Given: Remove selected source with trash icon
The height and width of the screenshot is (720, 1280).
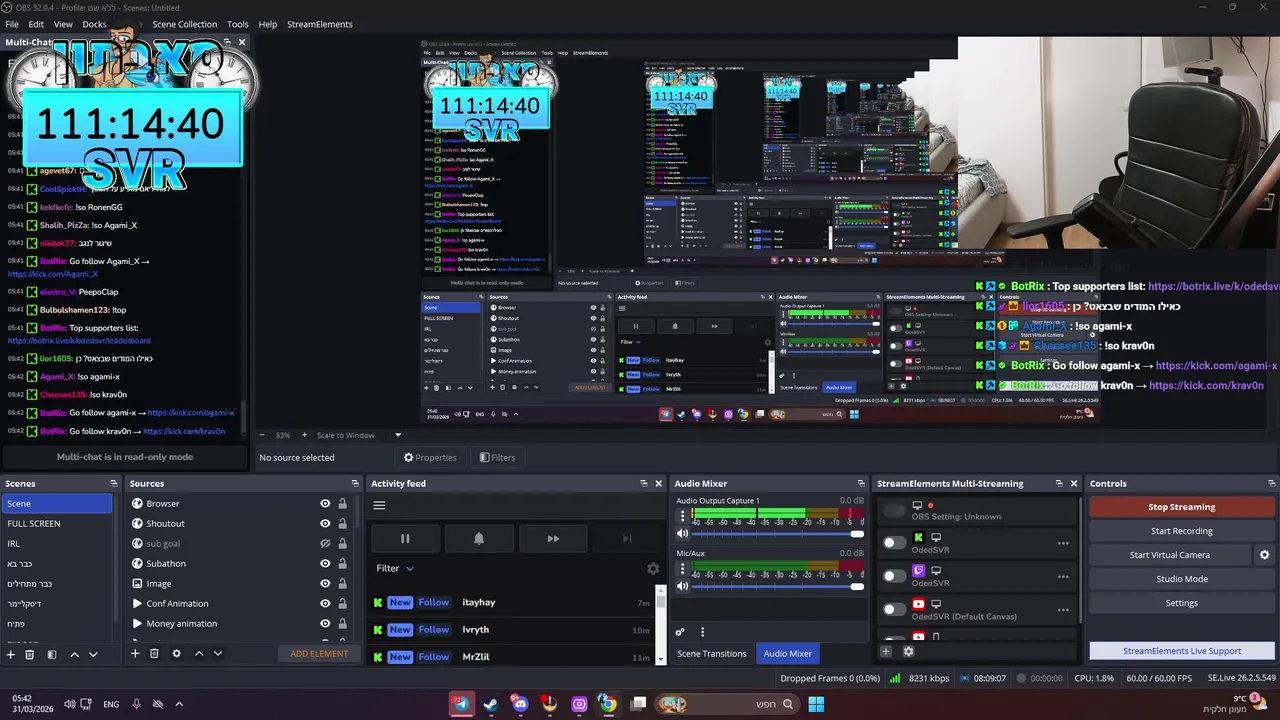Looking at the screenshot, I should (x=154, y=654).
